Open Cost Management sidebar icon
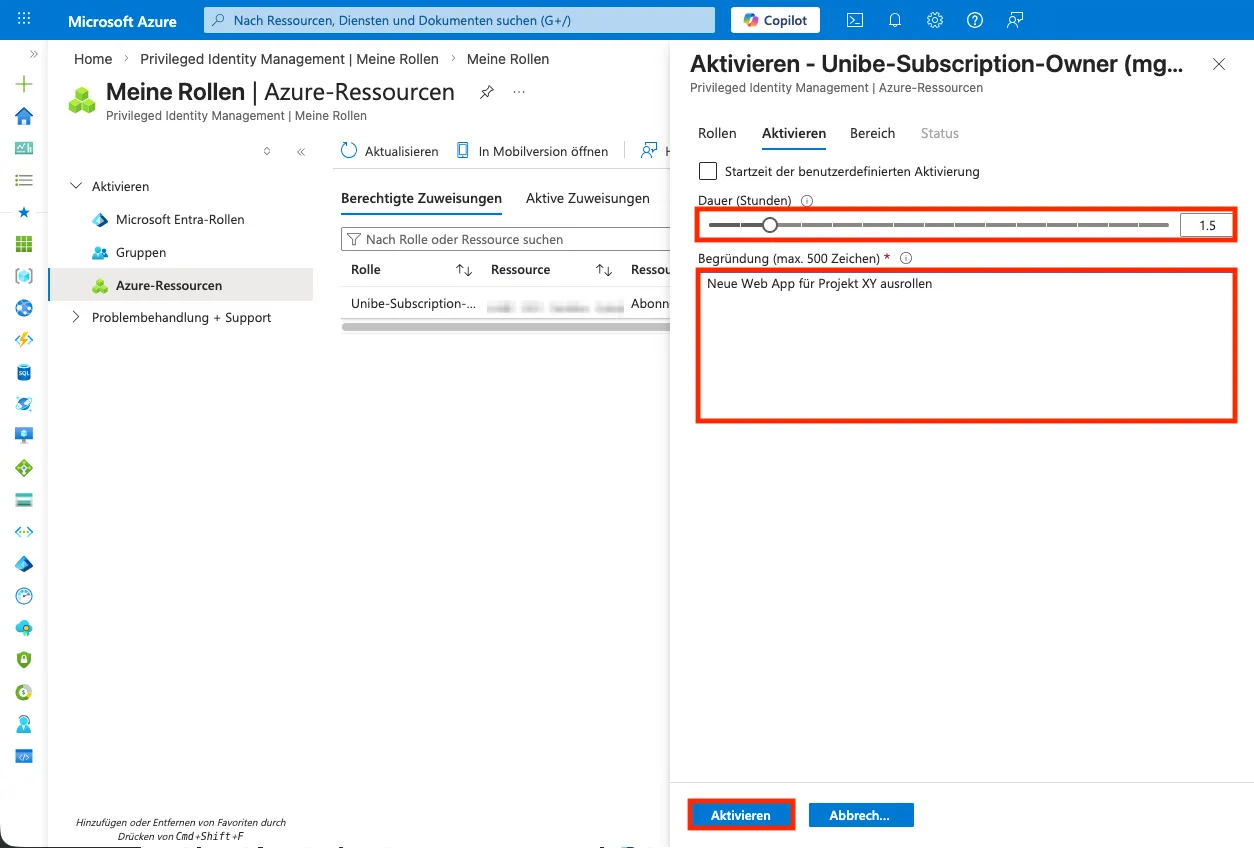 (24, 692)
